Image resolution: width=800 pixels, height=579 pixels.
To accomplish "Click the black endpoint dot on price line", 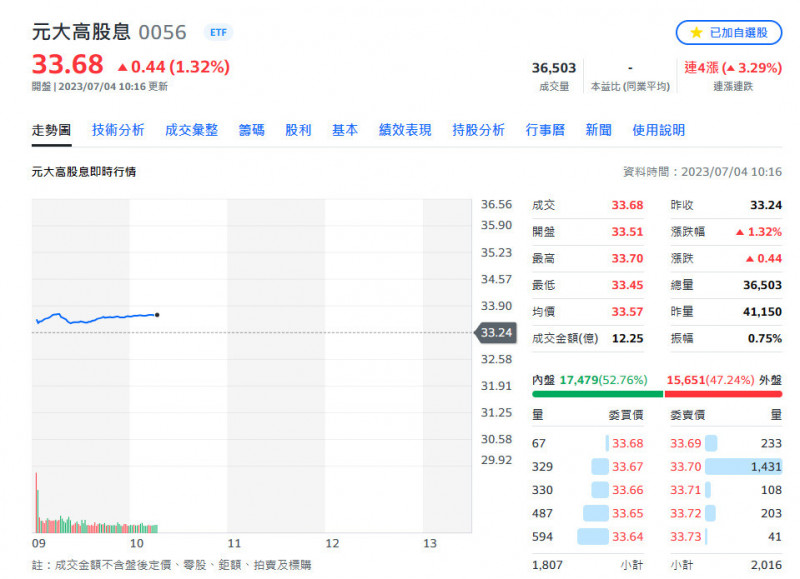I will 157,315.
